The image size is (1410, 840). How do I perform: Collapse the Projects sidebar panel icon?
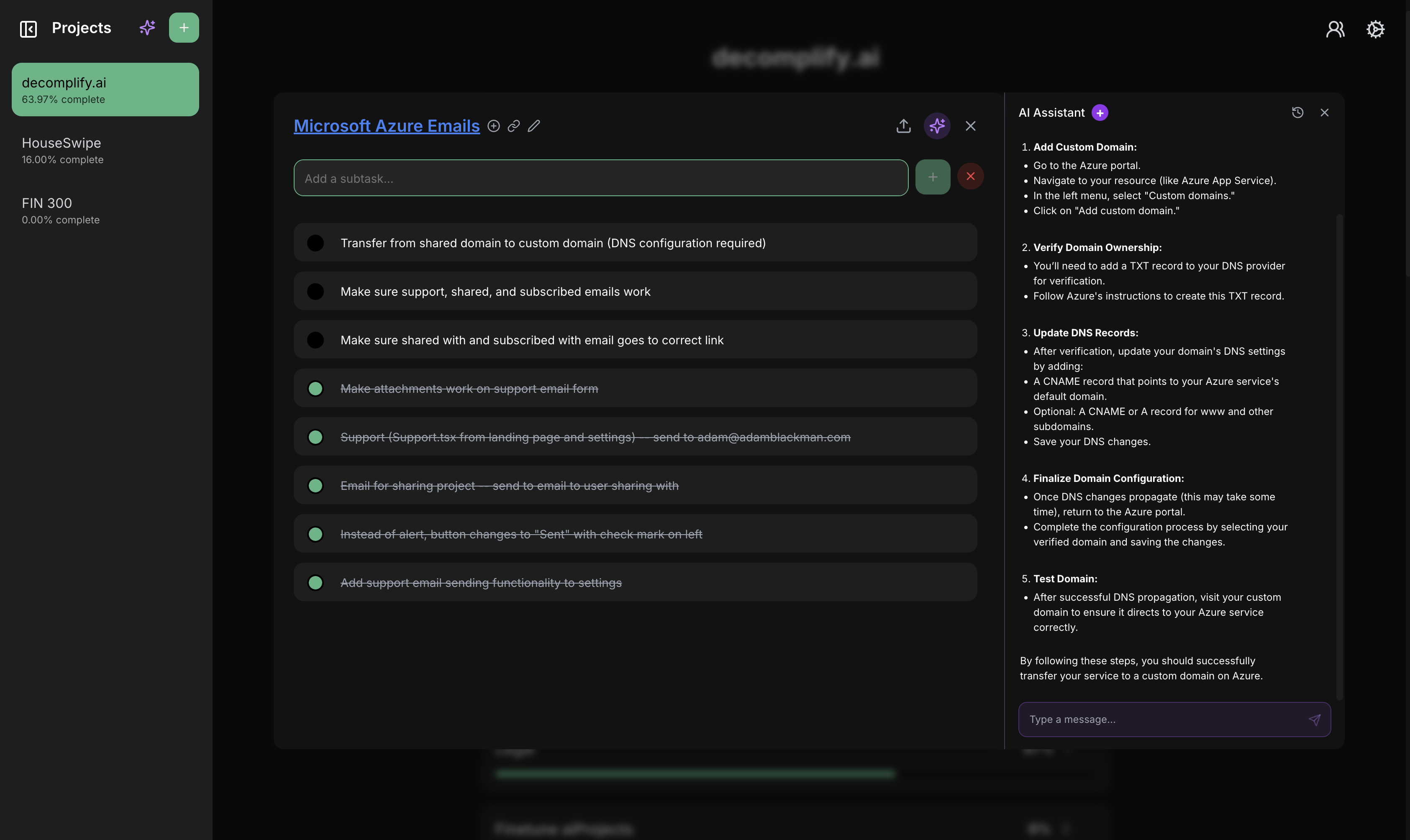28,28
